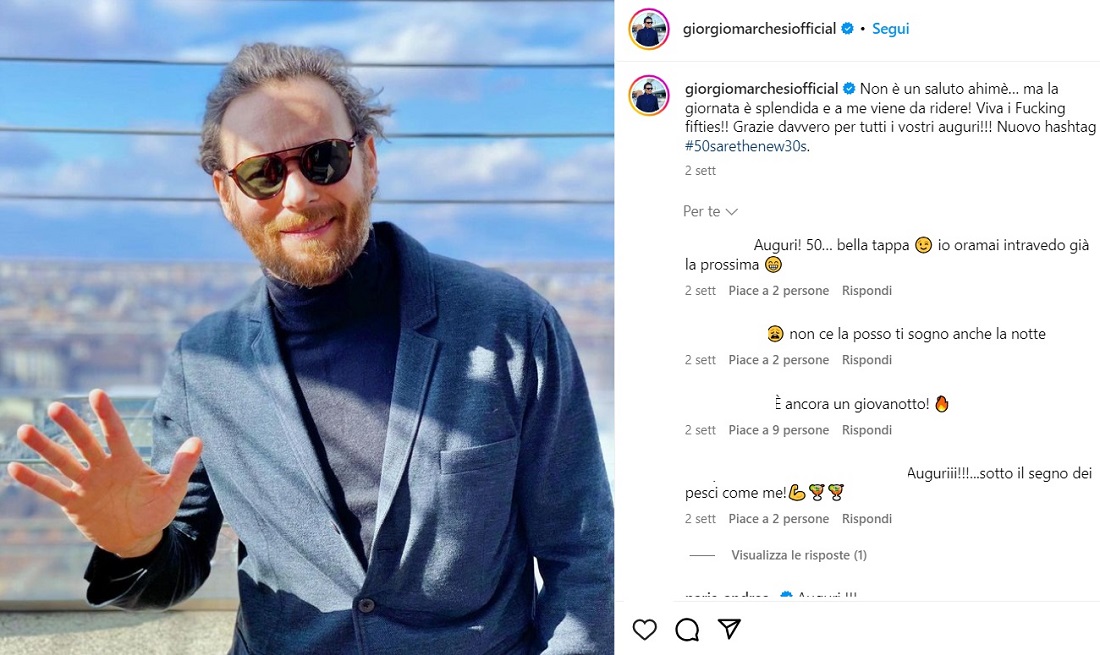Image resolution: width=1100 pixels, height=655 pixels.
Task: View likes on the "bella tappa" comment
Action: 778,291
